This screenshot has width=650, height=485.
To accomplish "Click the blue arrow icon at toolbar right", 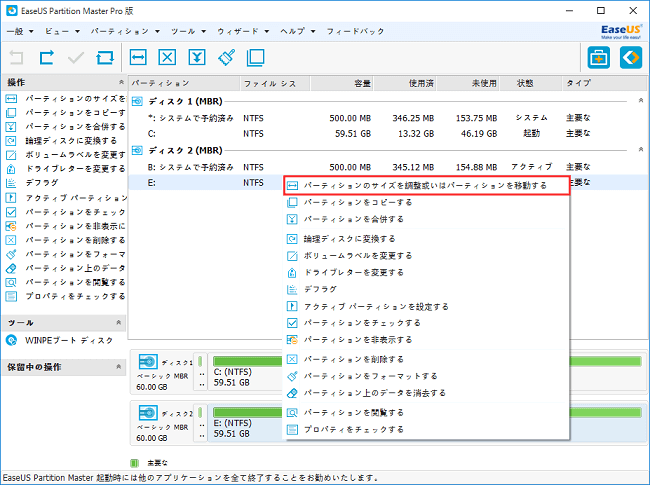I will pyautogui.click(x=631, y=58).
